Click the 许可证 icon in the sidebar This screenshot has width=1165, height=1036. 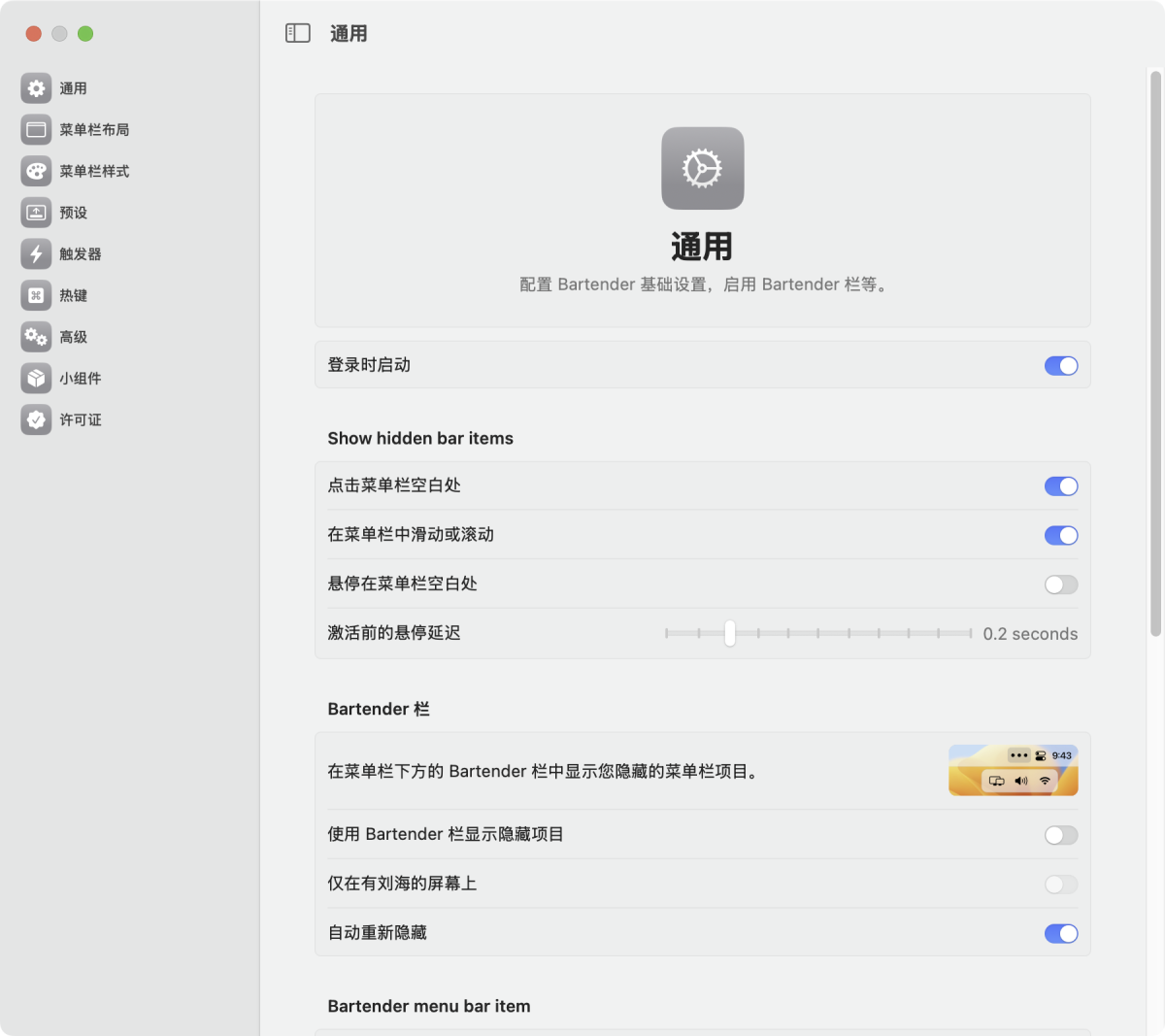coord(35,419)
